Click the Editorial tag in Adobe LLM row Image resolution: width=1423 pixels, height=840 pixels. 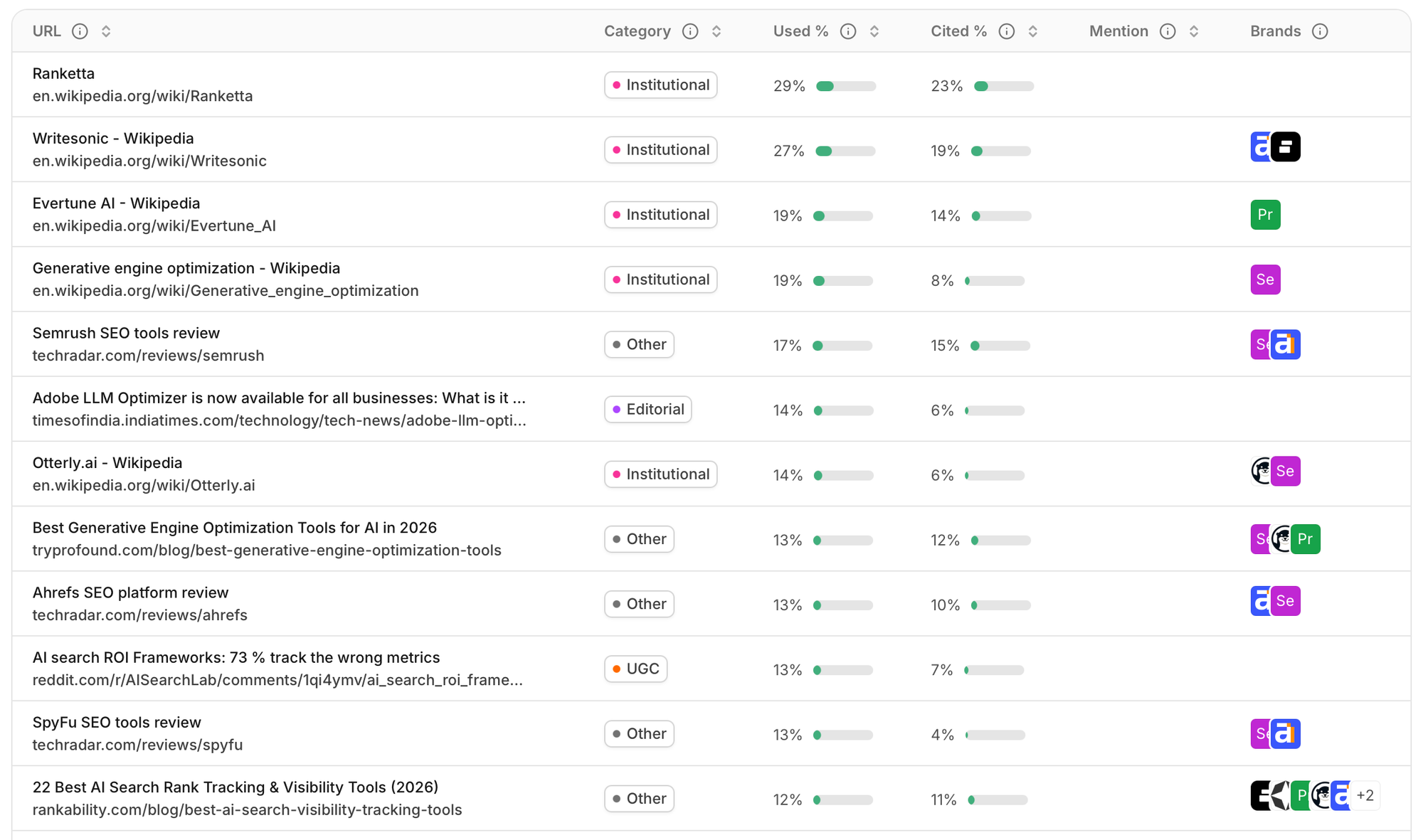click(x=648, y=410)
